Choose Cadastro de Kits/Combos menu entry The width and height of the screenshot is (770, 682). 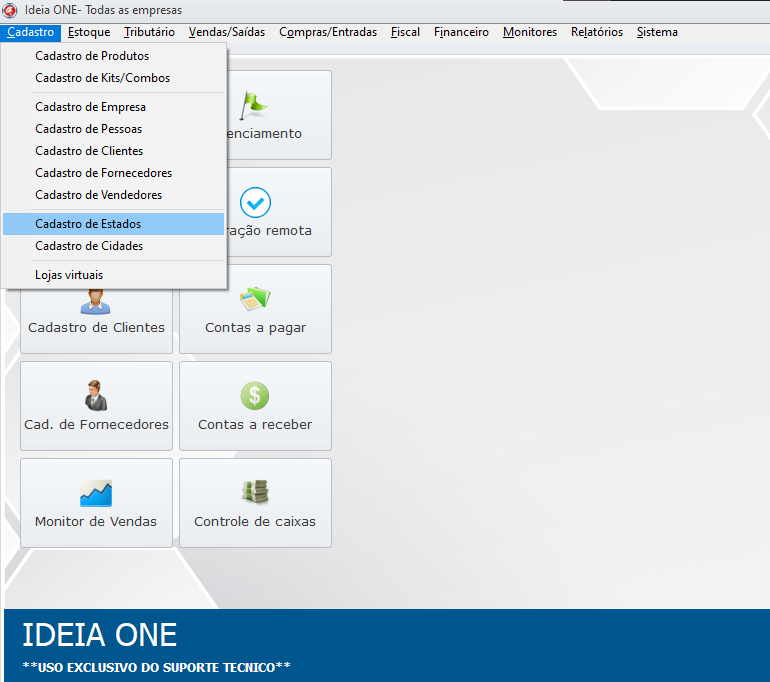coord(102,78)
